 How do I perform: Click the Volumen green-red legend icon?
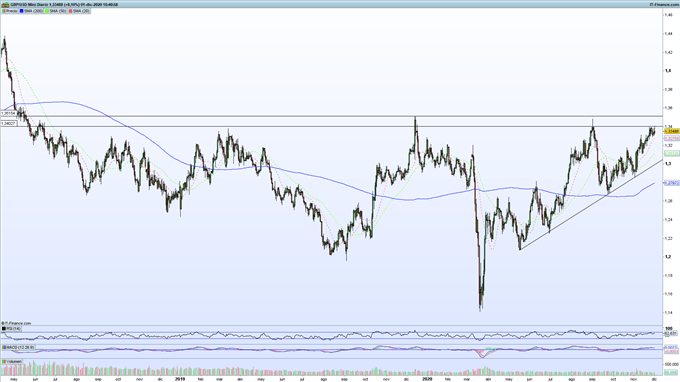pyautogui.click(x=4, y=361)
